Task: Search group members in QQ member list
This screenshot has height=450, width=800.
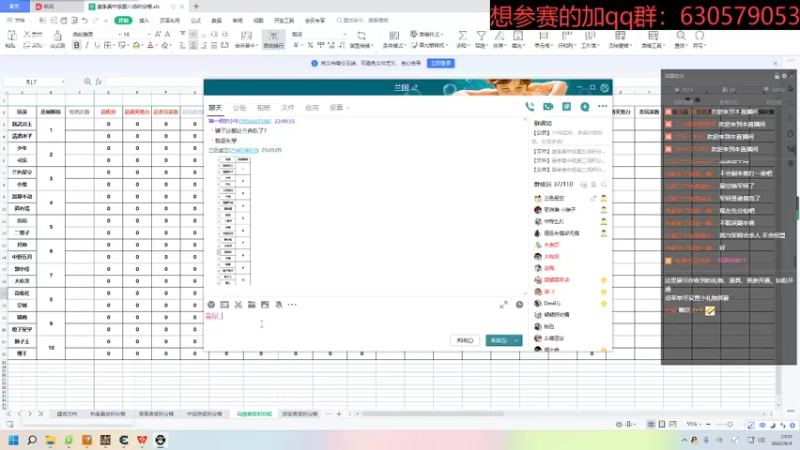Action: [604, 184]
